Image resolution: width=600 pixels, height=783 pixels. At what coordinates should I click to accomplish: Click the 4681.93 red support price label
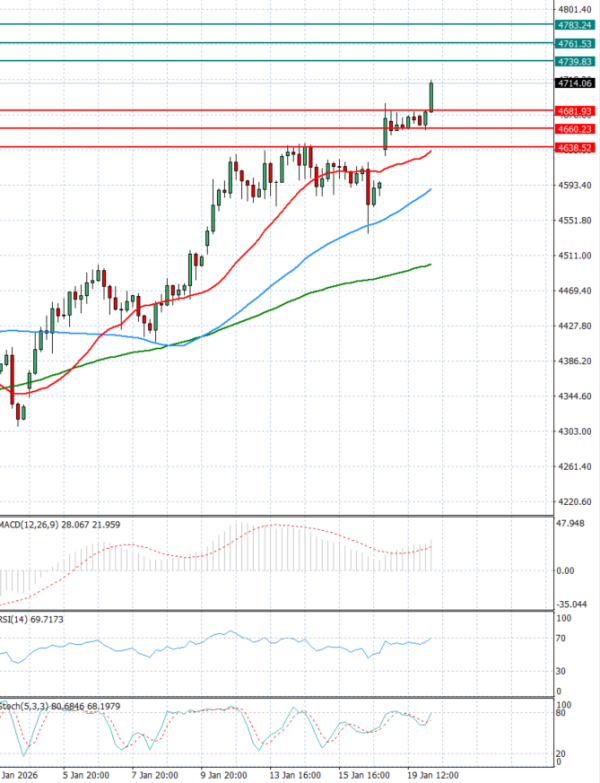click(576, 111)
